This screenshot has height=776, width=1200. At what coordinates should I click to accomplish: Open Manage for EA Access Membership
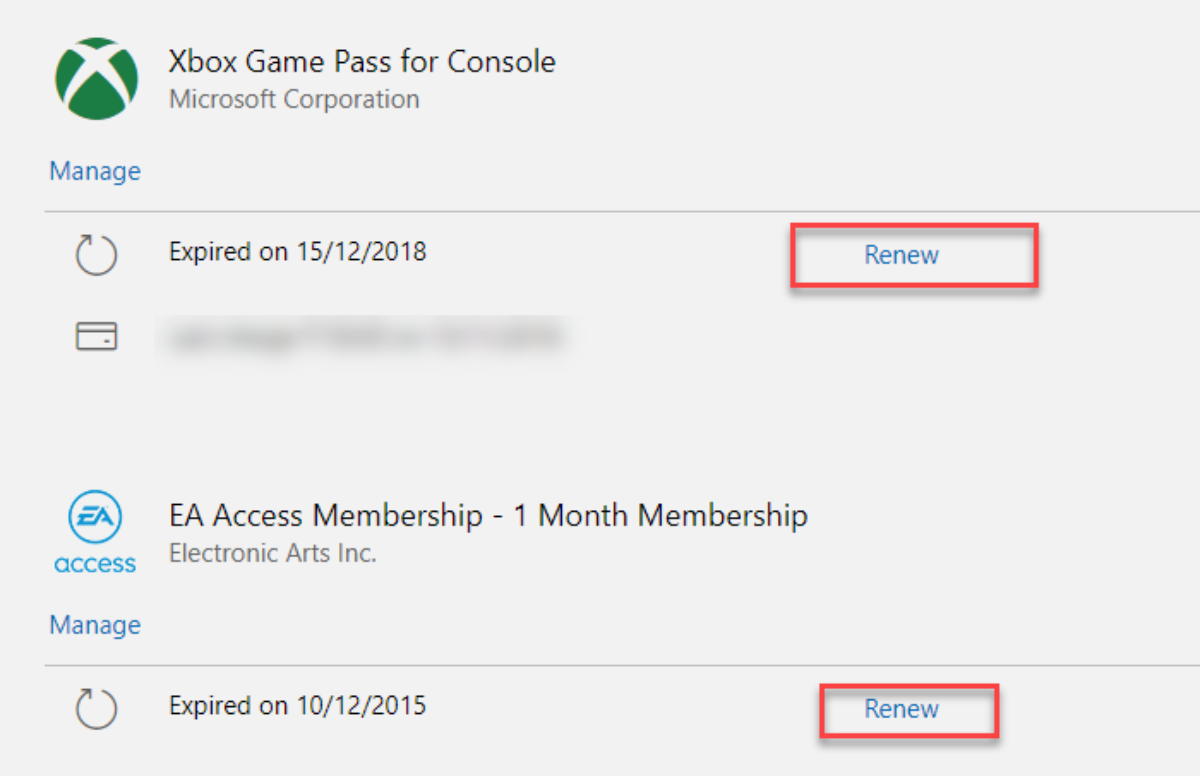[95, 625]
